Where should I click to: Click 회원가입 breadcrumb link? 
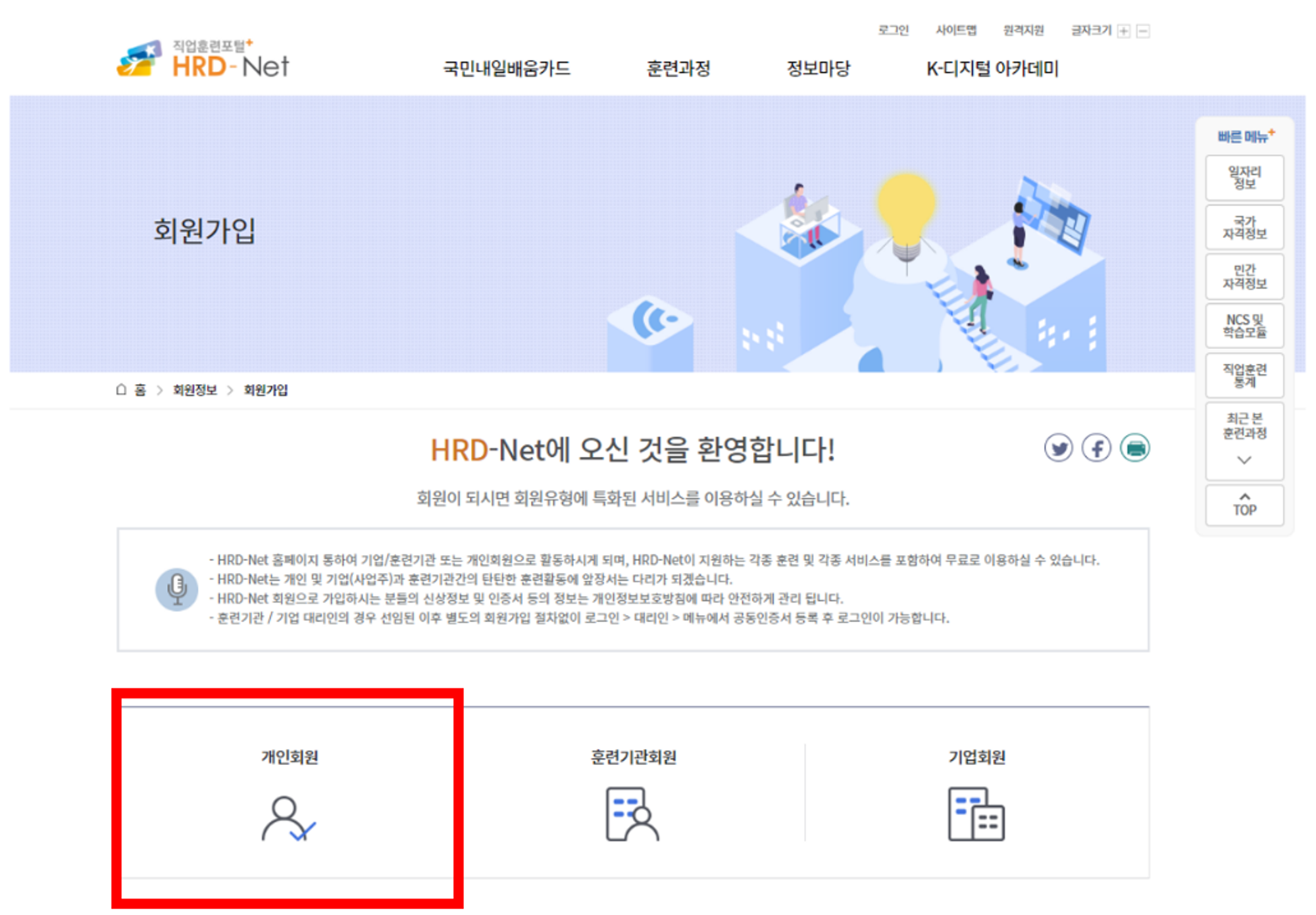click(x=266, y=390)
